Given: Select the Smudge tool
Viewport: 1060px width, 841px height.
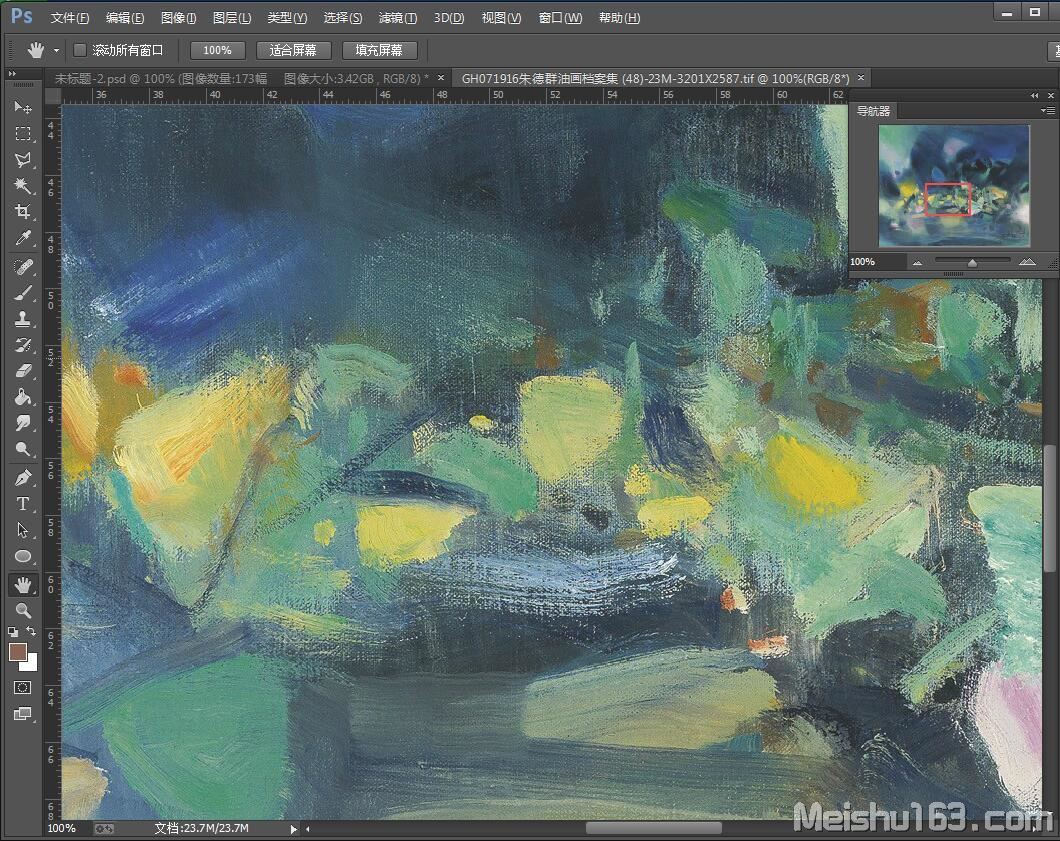Looking at the screenshot, I should point(22,423).
